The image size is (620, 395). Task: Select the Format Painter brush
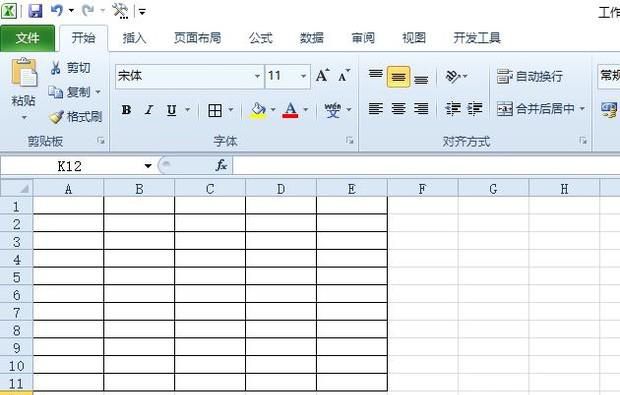pyautogui.click(x=76, y=116)
